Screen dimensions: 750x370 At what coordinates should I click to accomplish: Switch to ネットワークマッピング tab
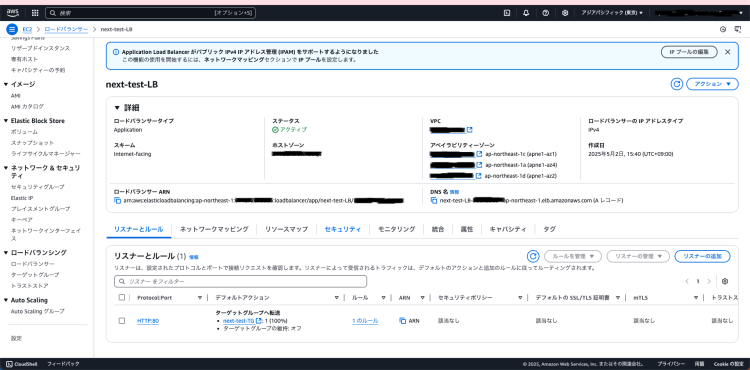coord(214,229)
